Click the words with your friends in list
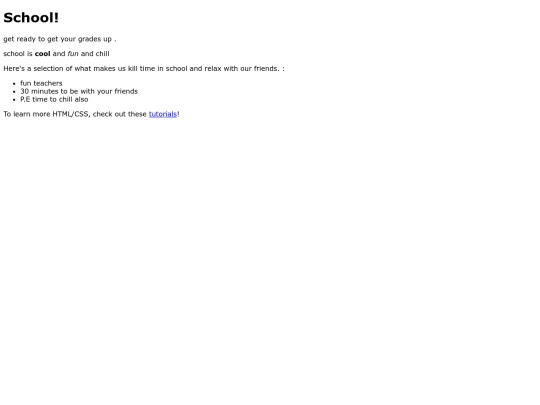Screen dimensions: 540x405 click(x=109, y=91)
